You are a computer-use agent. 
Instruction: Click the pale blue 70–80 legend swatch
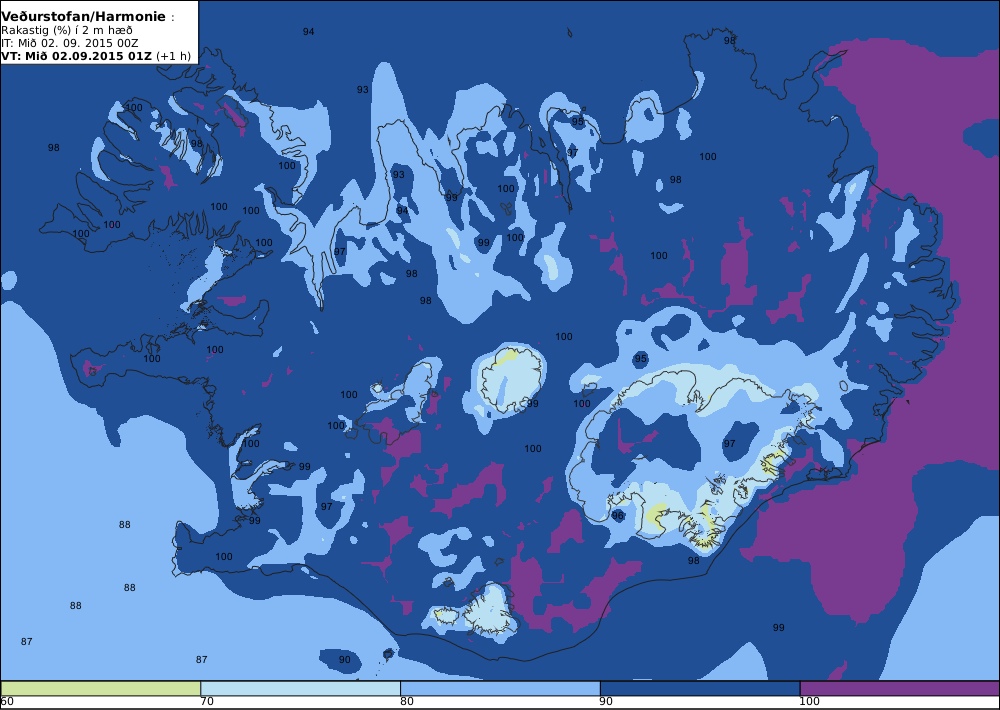coord(300,688)
